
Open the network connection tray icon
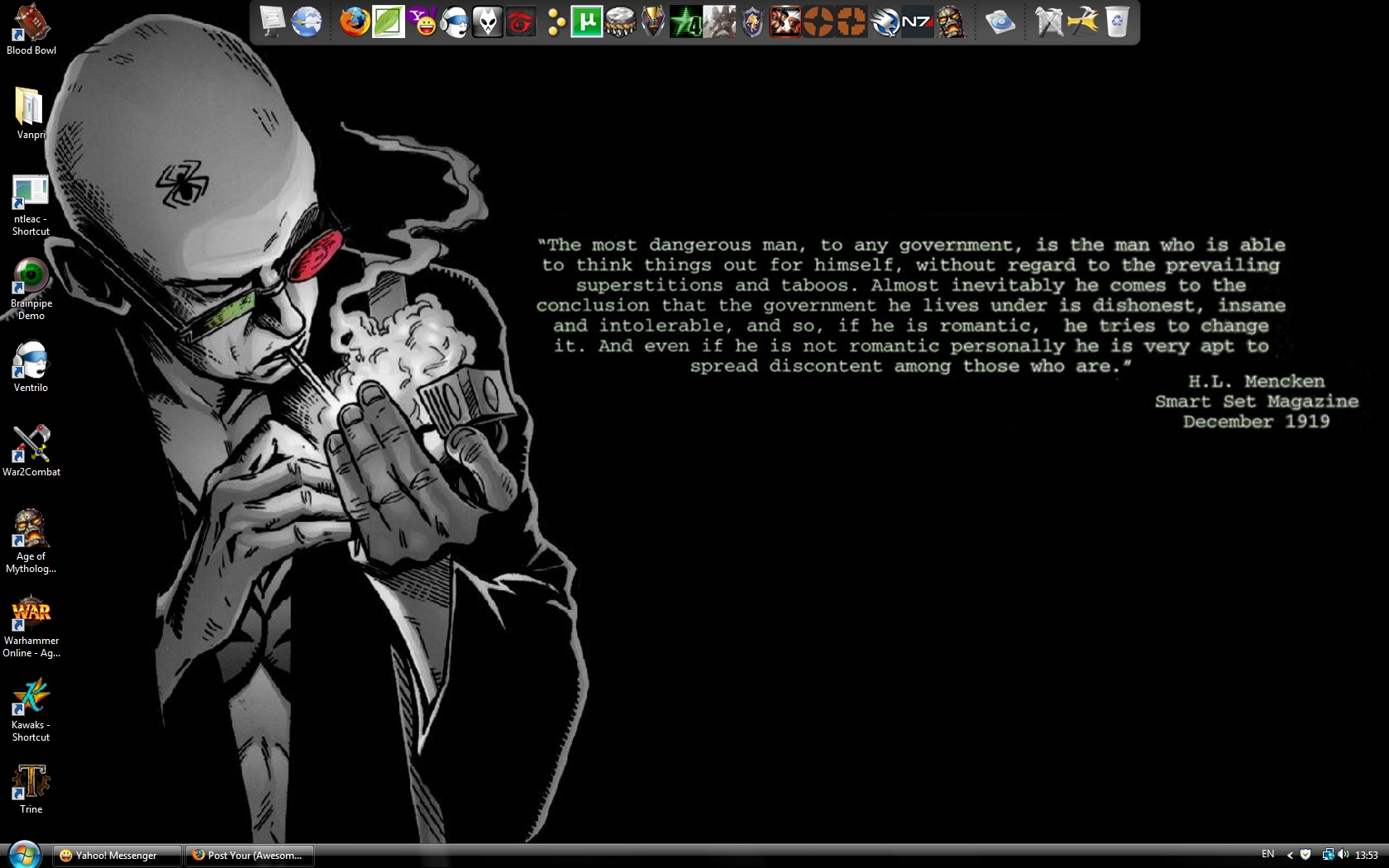1328,855
